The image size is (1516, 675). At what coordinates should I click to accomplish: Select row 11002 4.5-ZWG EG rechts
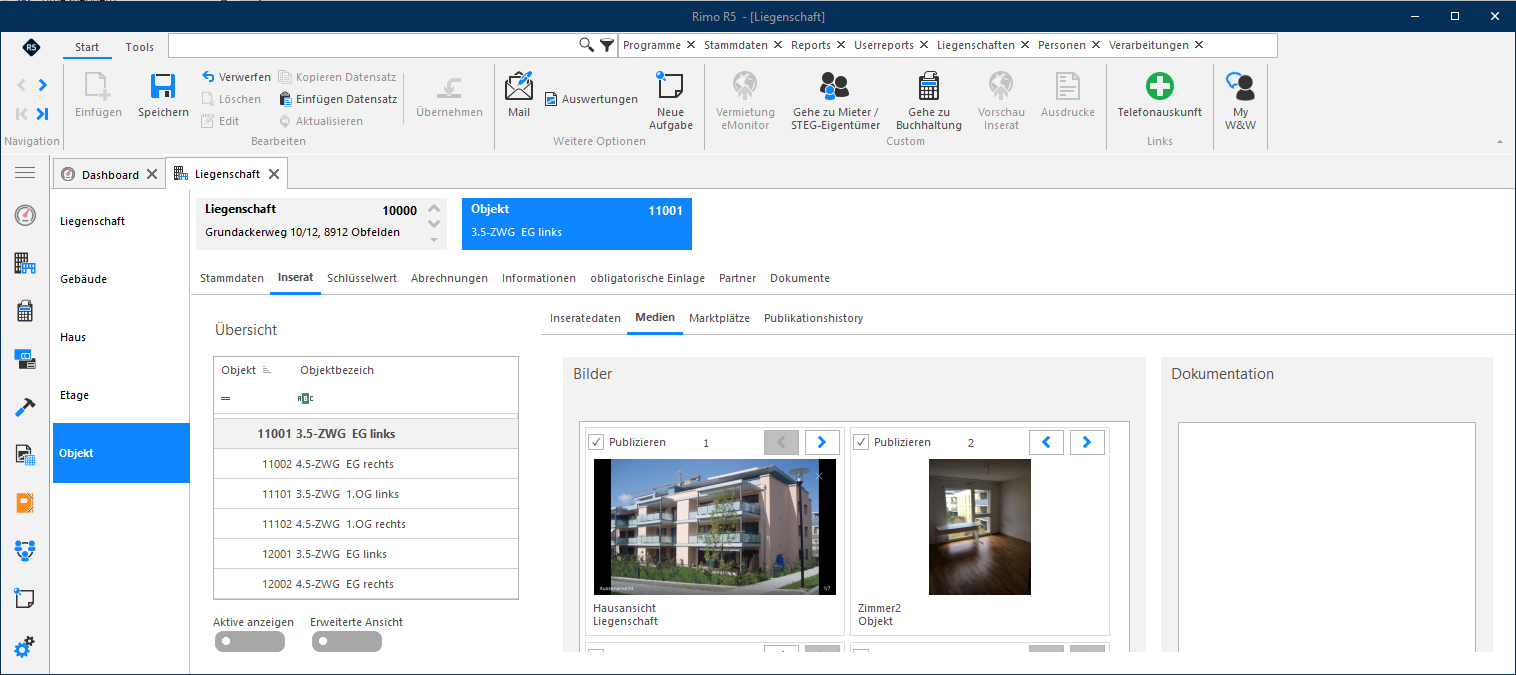(x=366, y=464)
